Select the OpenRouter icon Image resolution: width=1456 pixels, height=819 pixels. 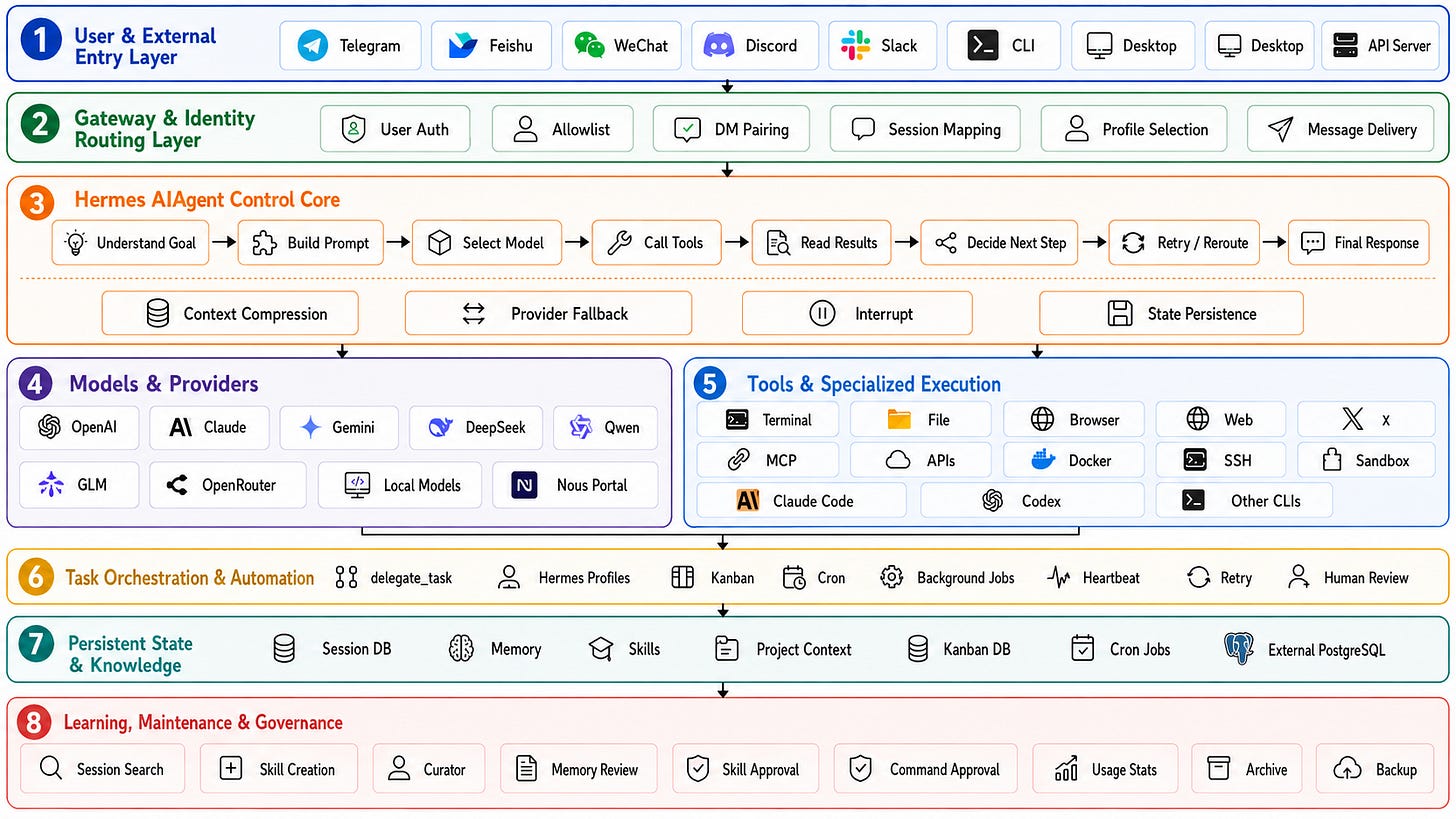pyautogui.click(x=178, y=485)
